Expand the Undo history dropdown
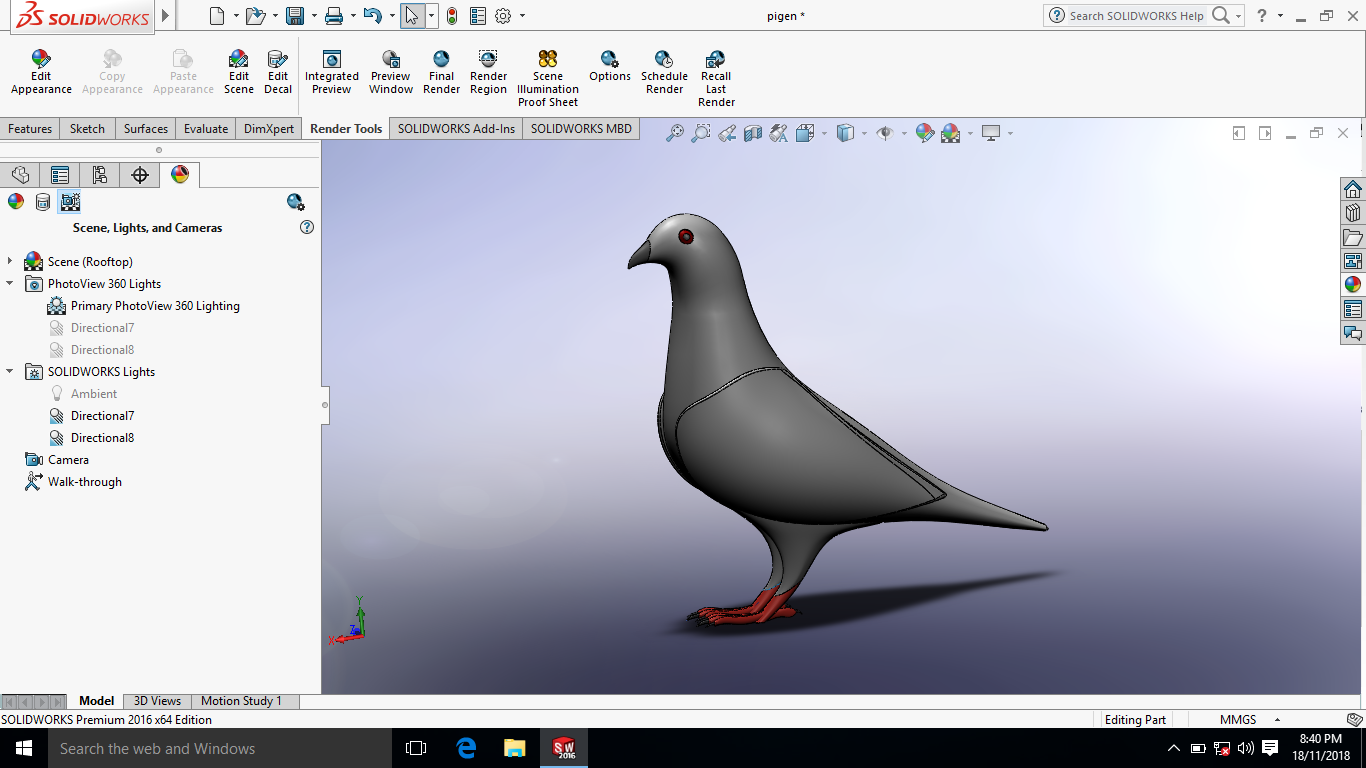This screenshot has height=768, width=1366. point(390,16)
